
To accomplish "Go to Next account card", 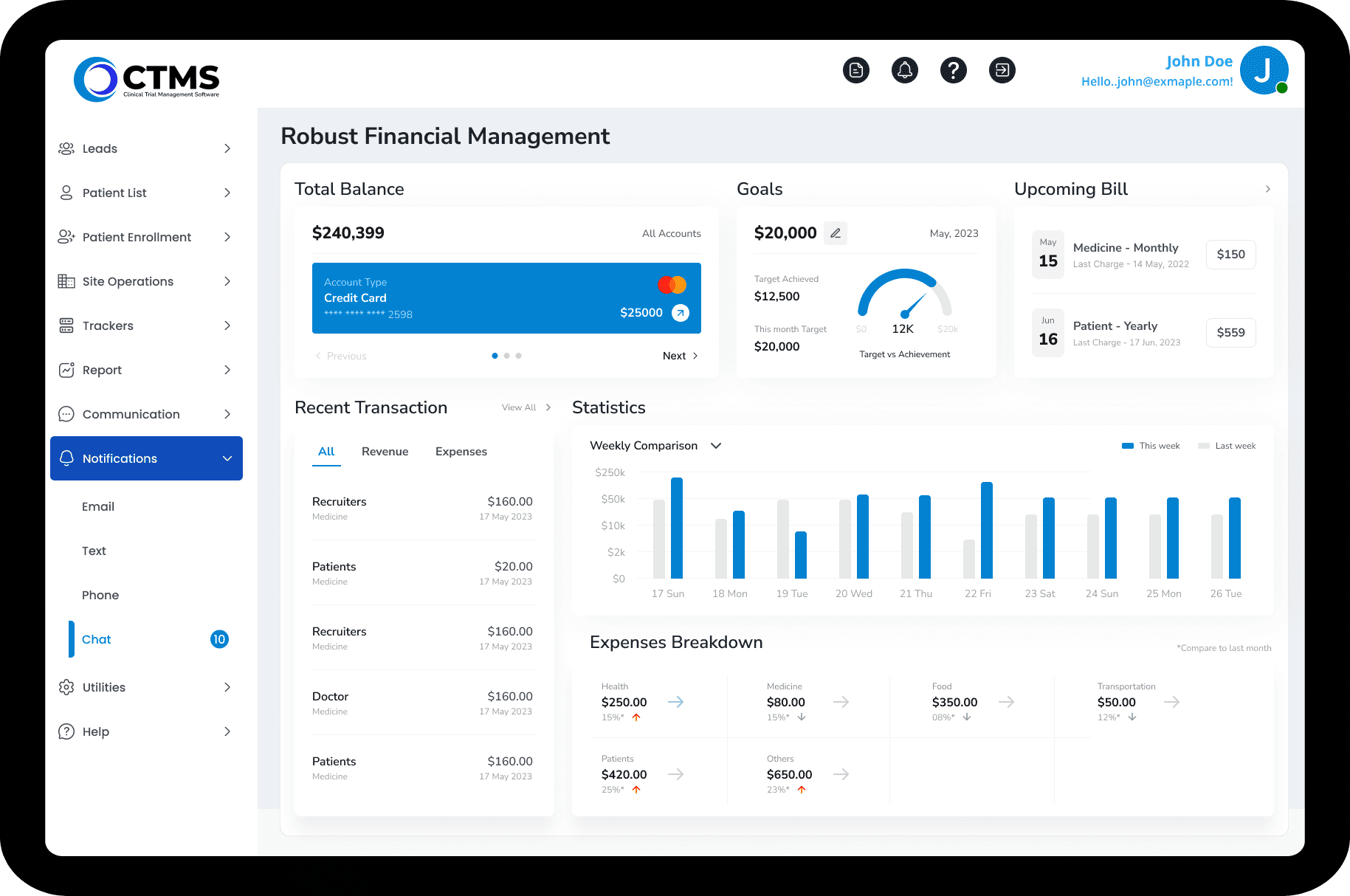I will tap(680, 356).
